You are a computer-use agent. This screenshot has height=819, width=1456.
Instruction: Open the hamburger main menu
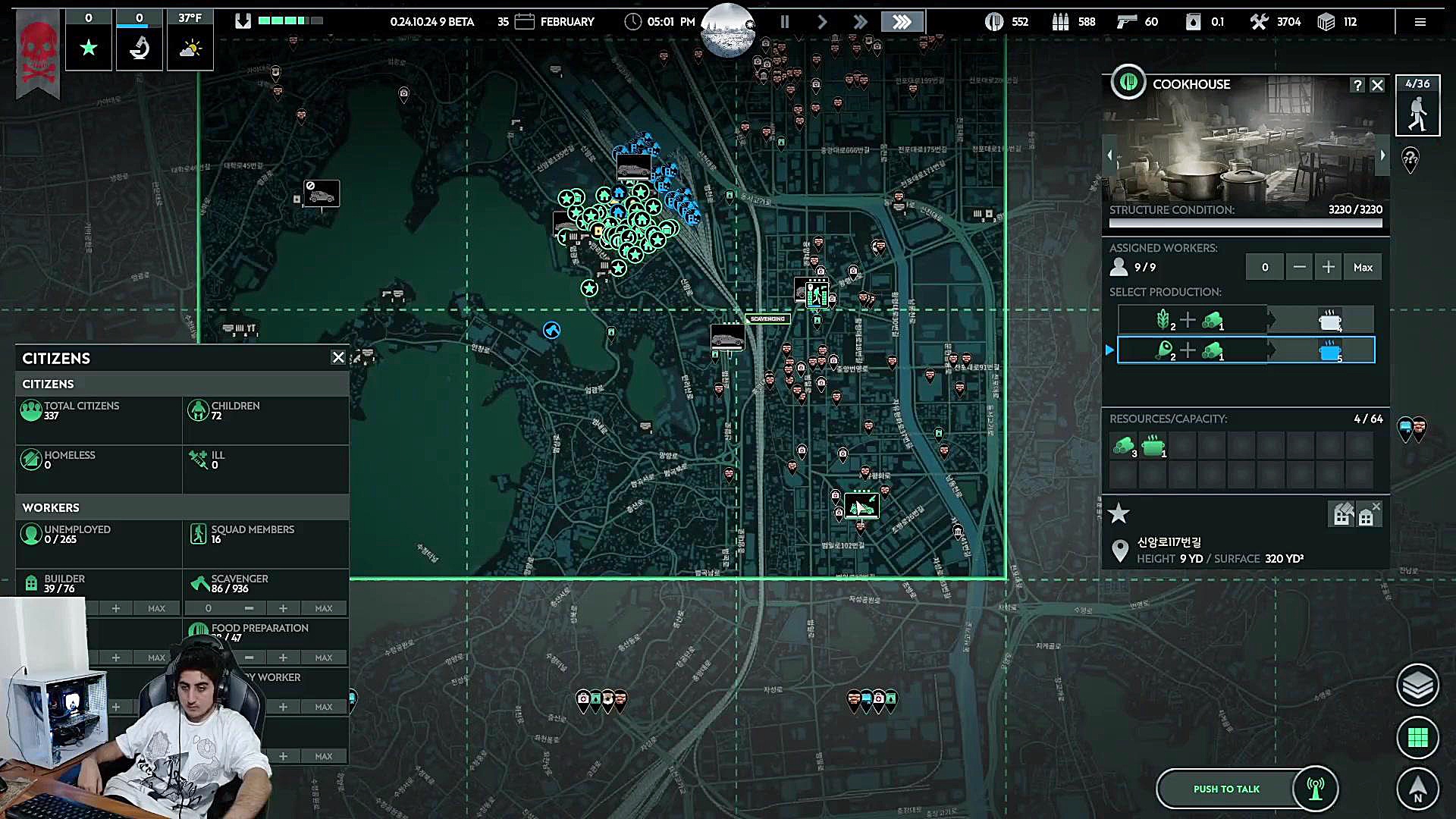(x=1420, y=22)
